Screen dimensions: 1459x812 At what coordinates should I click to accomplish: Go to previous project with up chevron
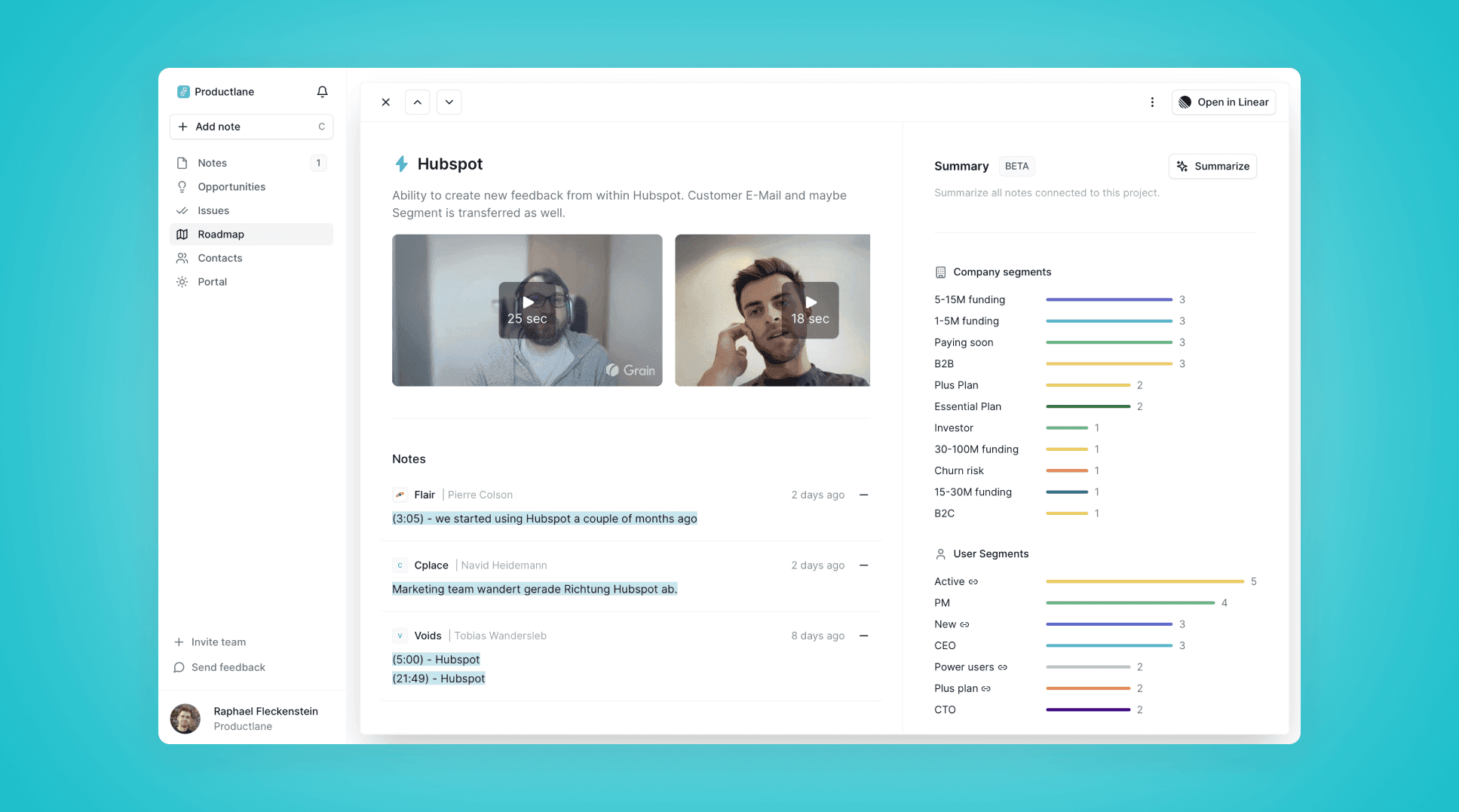[x=417, y=102]
